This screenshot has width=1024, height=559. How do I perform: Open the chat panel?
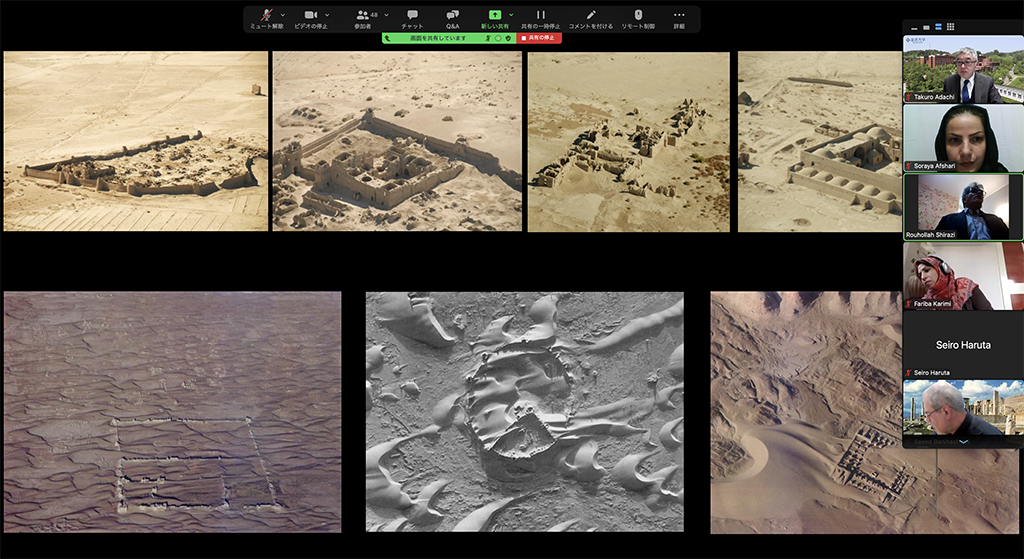pyautogui.click(x=412, y=16)
